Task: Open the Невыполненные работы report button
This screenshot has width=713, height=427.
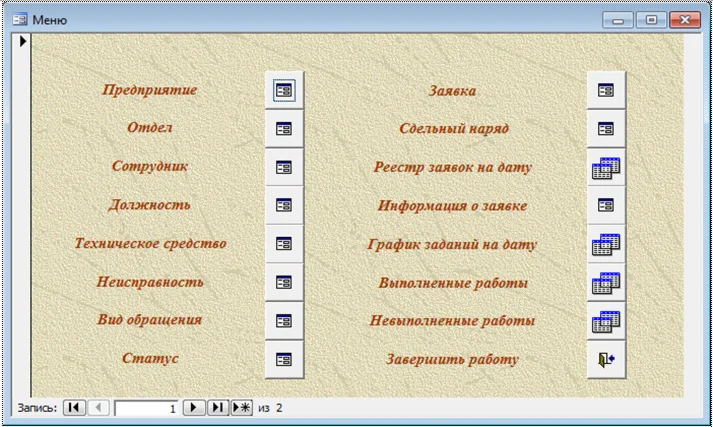Action: (606, 321)
